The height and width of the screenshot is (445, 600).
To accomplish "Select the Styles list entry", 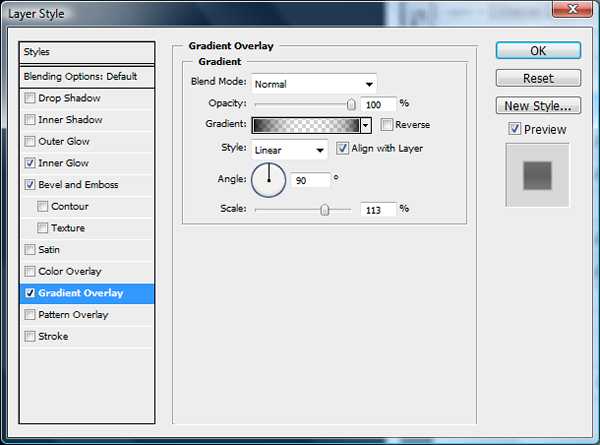I will (x=87, y=52).
